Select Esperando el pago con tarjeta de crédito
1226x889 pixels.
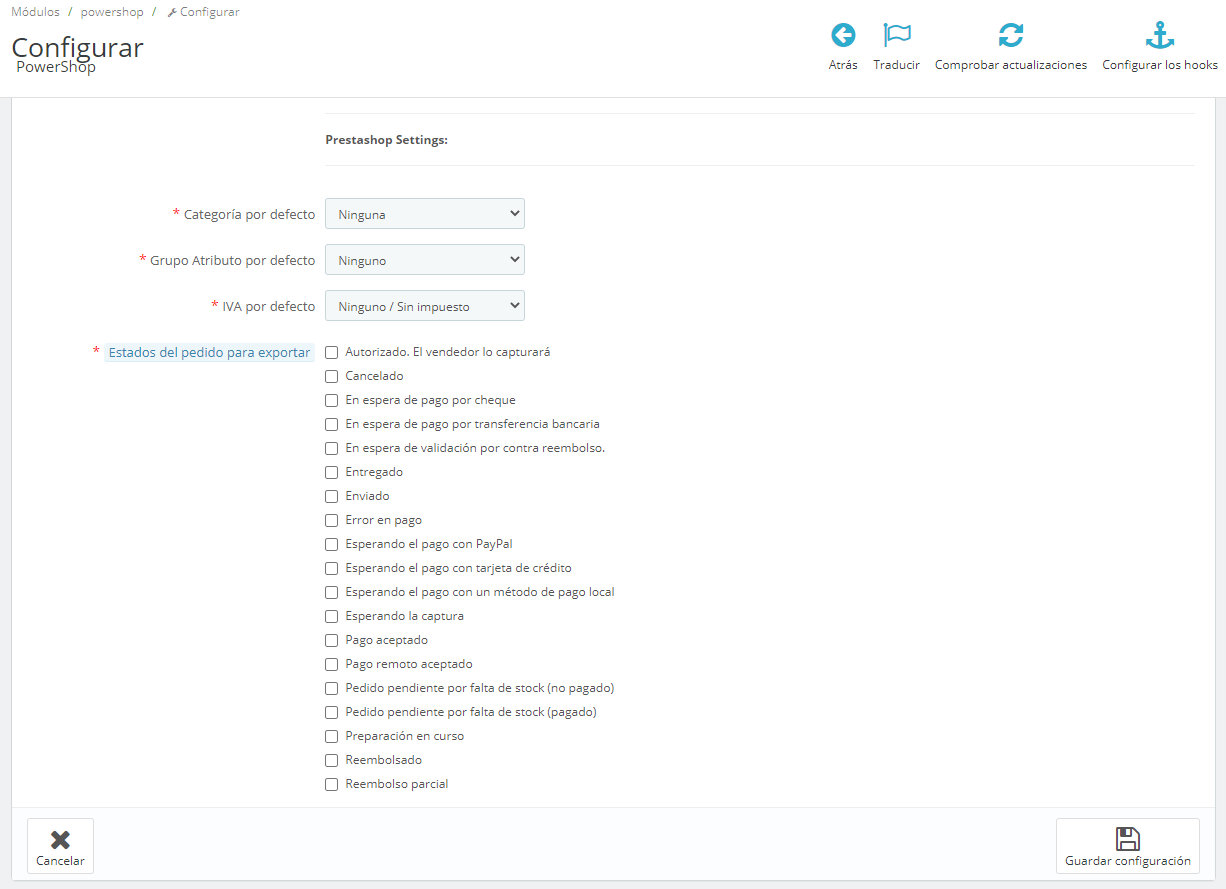pos(332,568)
